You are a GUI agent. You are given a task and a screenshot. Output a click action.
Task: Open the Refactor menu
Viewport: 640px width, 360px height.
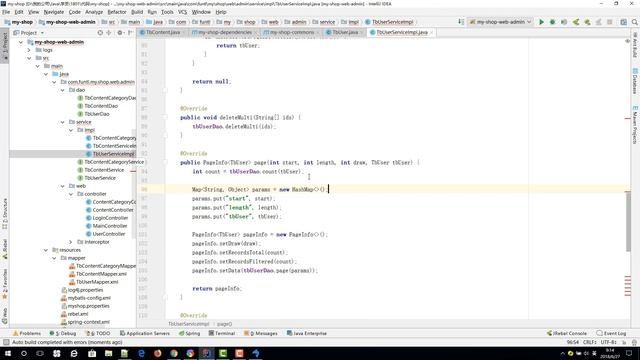coord(117,12)
